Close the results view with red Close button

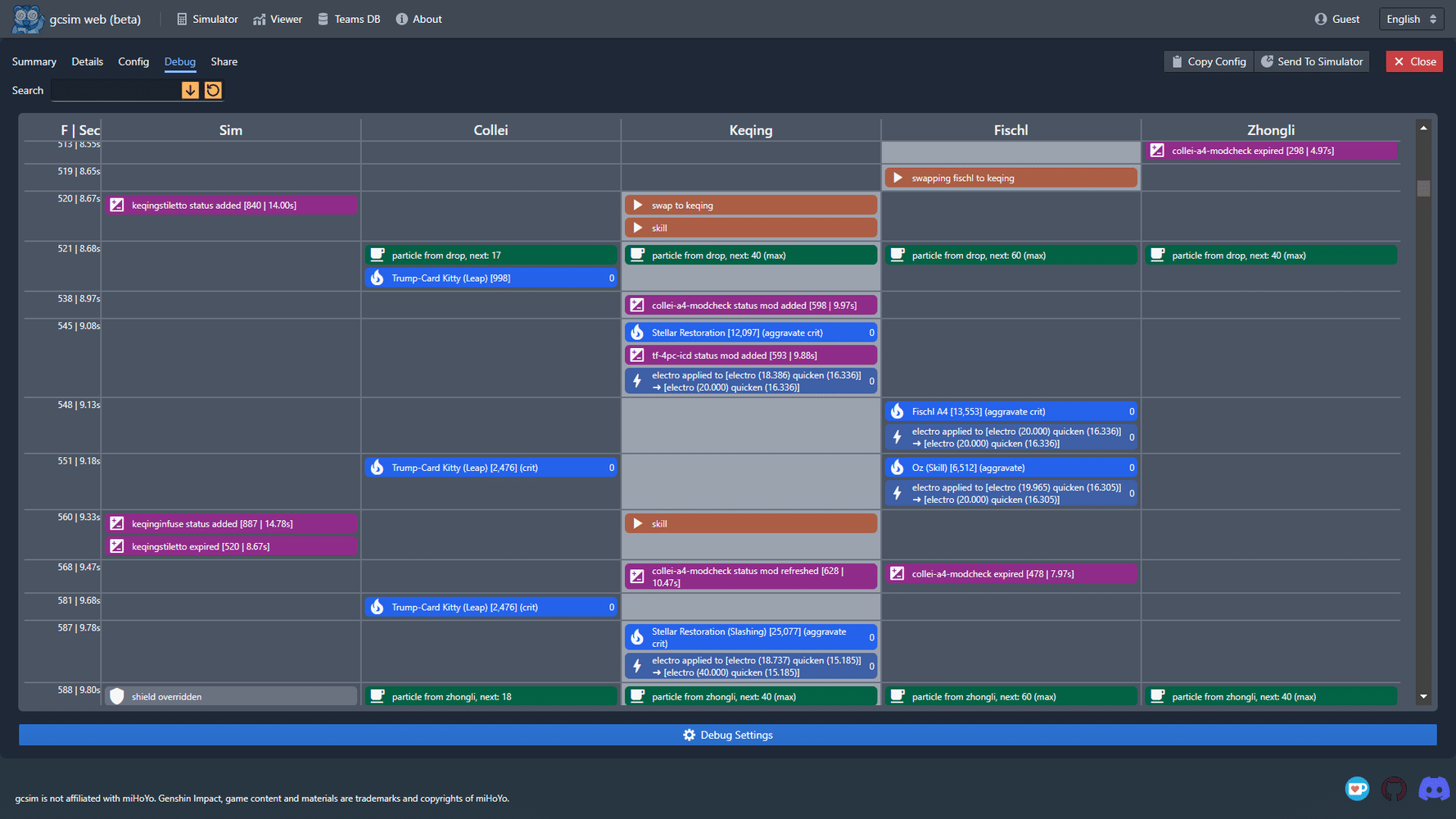pyautogui.click(x=1414, y=61)
